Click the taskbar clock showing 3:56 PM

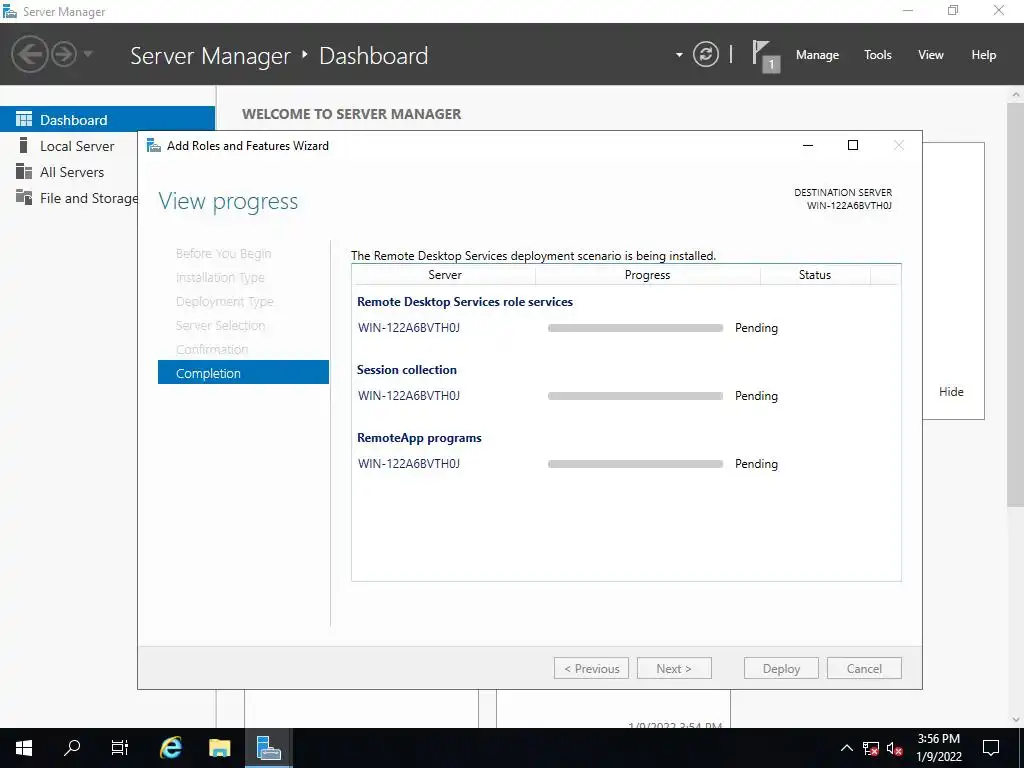click(x=938, y=748)
